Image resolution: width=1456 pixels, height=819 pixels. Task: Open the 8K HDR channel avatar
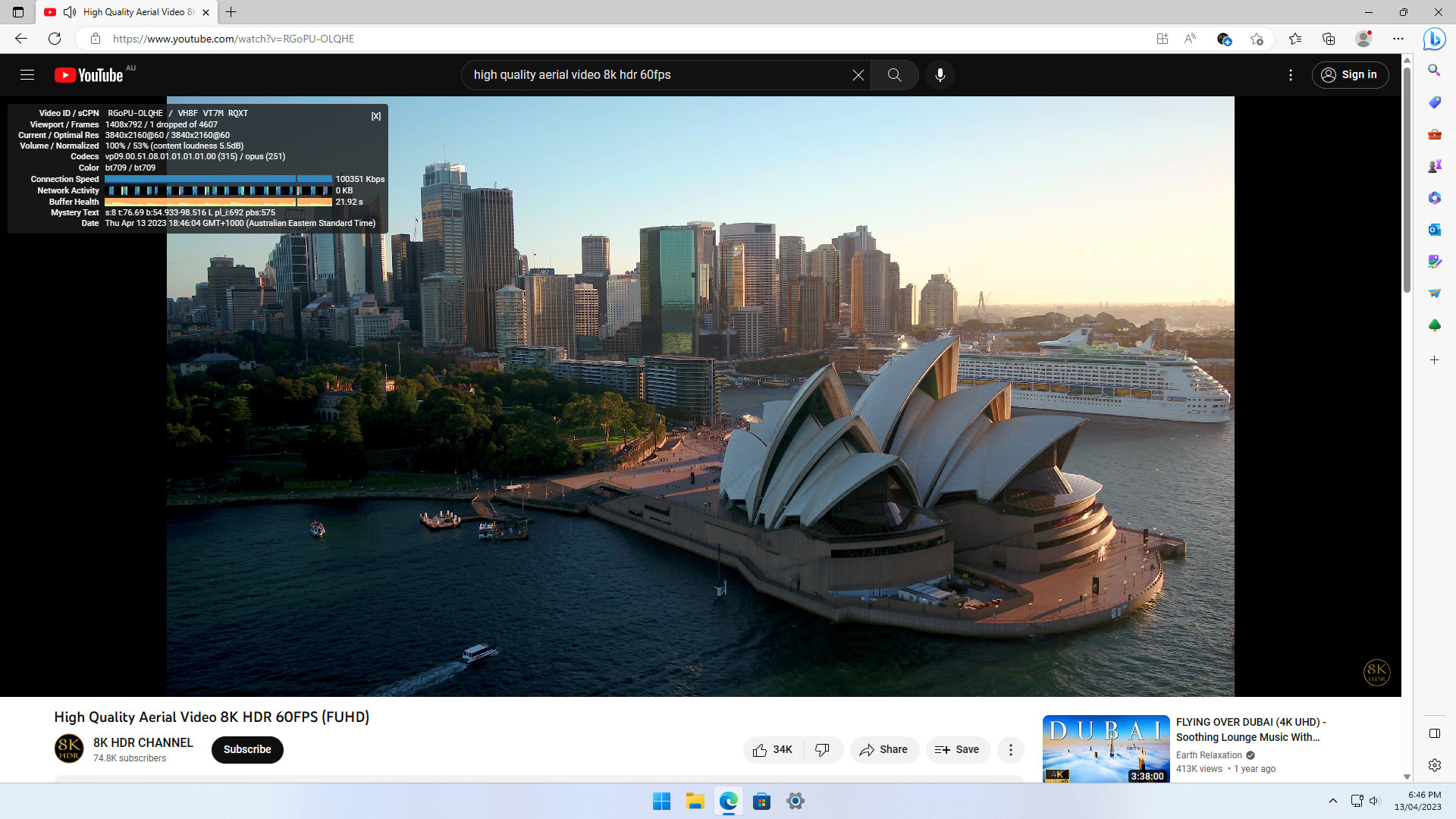69,748
